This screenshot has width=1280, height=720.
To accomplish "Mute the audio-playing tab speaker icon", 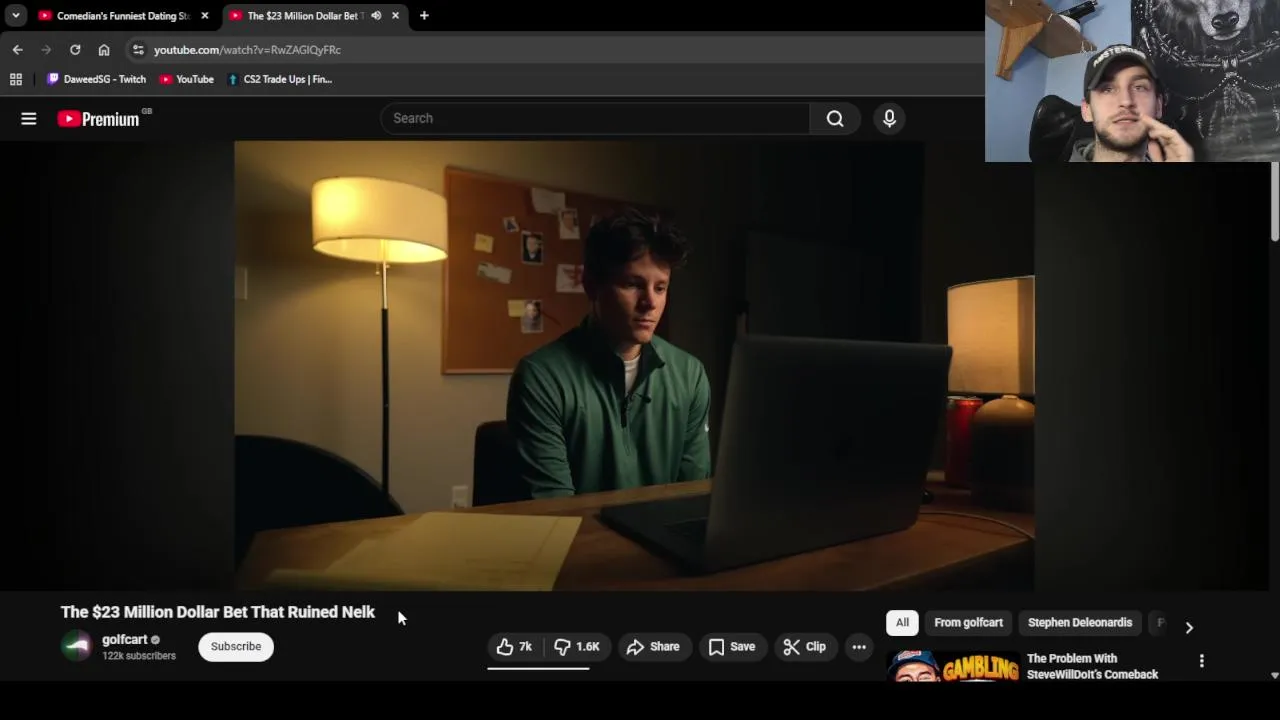I will pyautogui.click(x=376, y=16).
